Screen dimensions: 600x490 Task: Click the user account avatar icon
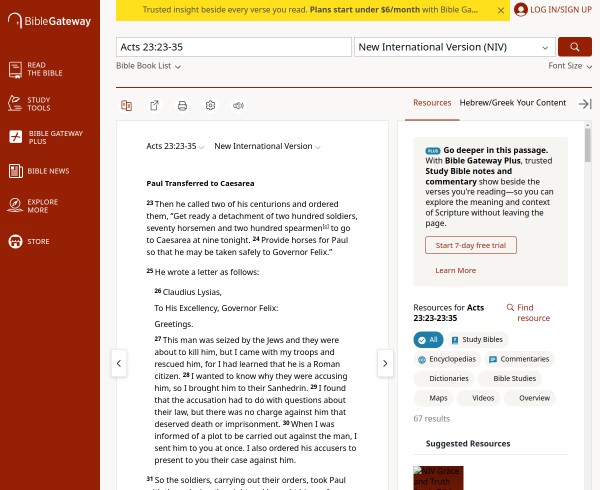(x=520, y=10)
